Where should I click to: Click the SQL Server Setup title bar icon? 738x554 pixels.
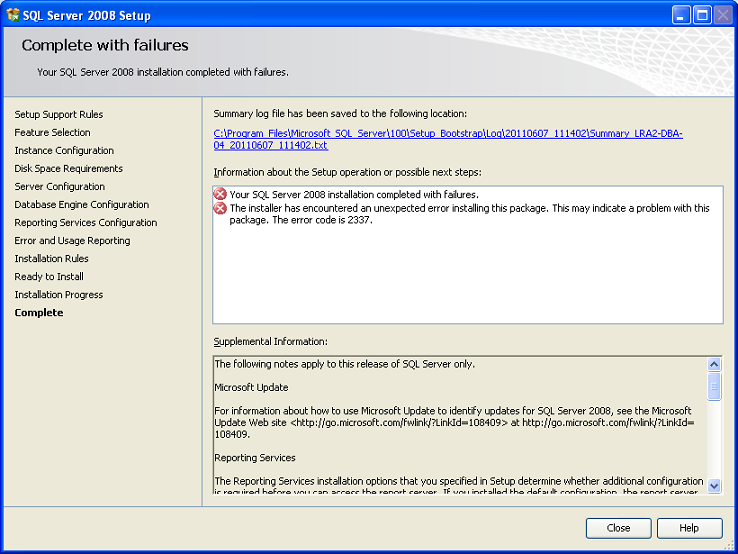(13, 15)
